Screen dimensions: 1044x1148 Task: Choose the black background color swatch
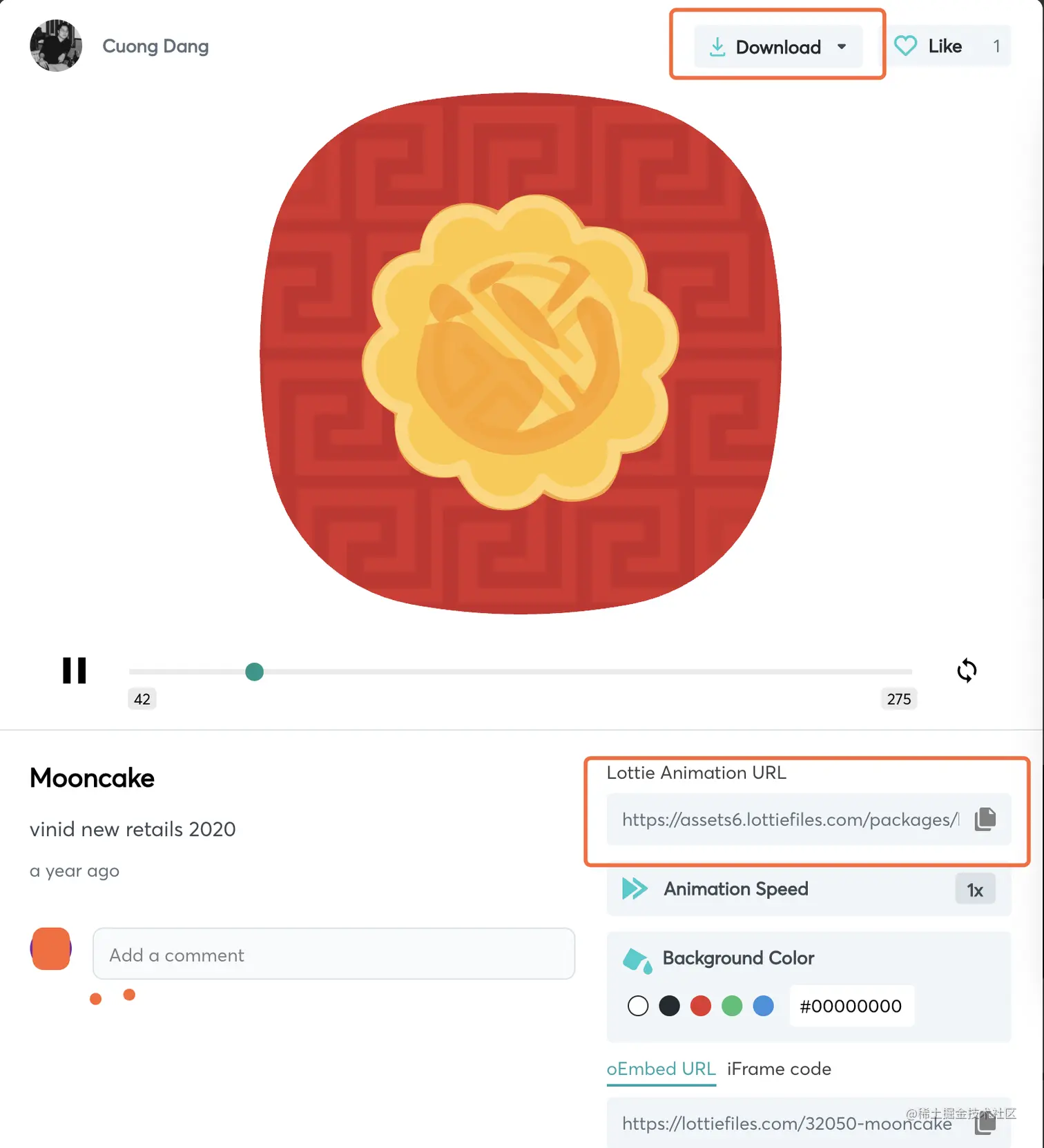[669, 1006]
